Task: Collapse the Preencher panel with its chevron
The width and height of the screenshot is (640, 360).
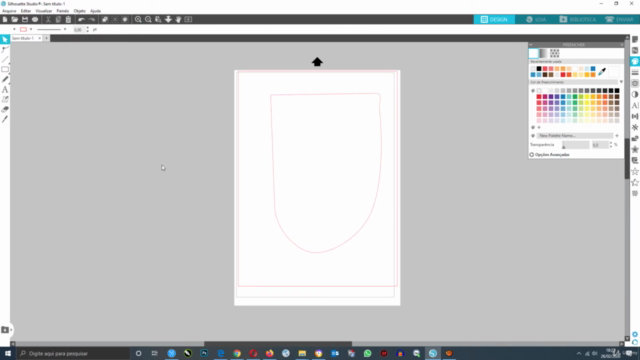Action: pyautogui.click(x=531, y=45)
